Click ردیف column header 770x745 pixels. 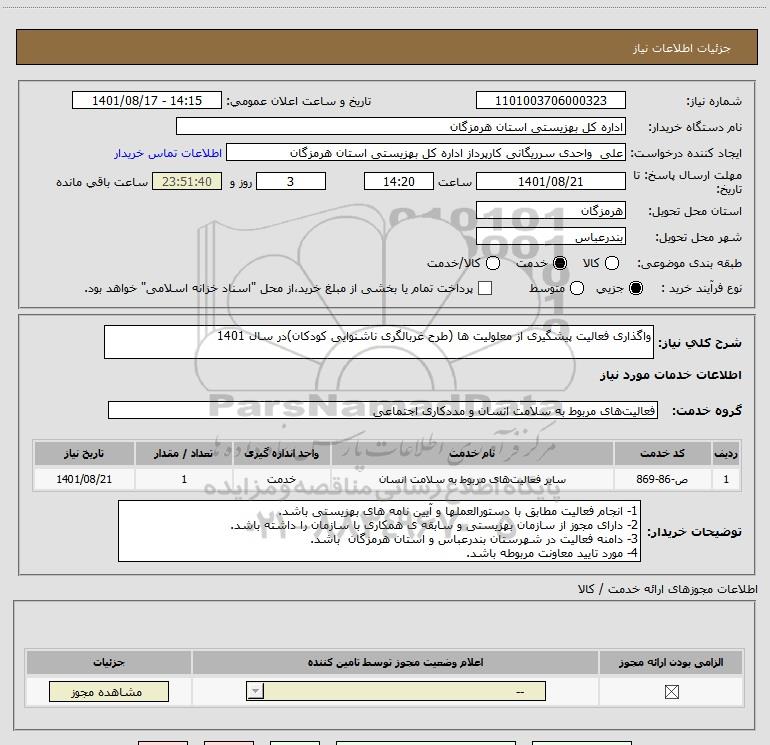pos(726,453)
